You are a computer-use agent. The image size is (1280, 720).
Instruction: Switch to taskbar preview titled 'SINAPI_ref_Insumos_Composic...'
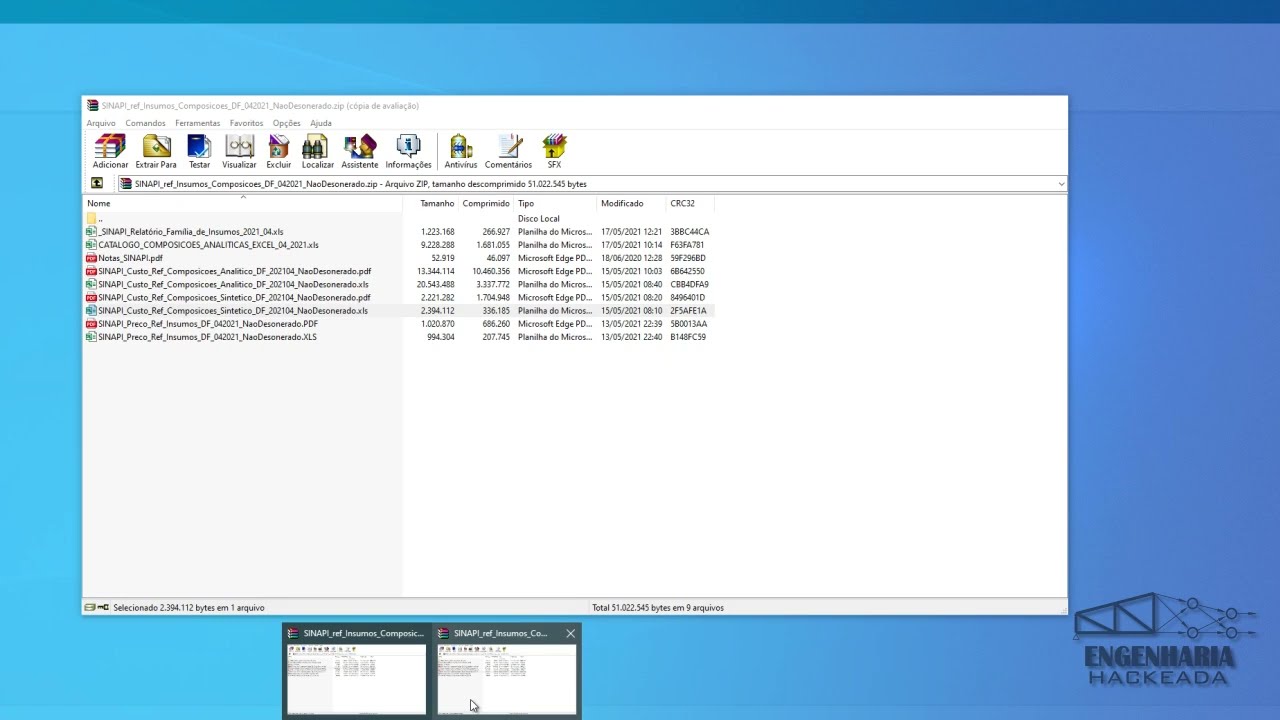[357, 671]
